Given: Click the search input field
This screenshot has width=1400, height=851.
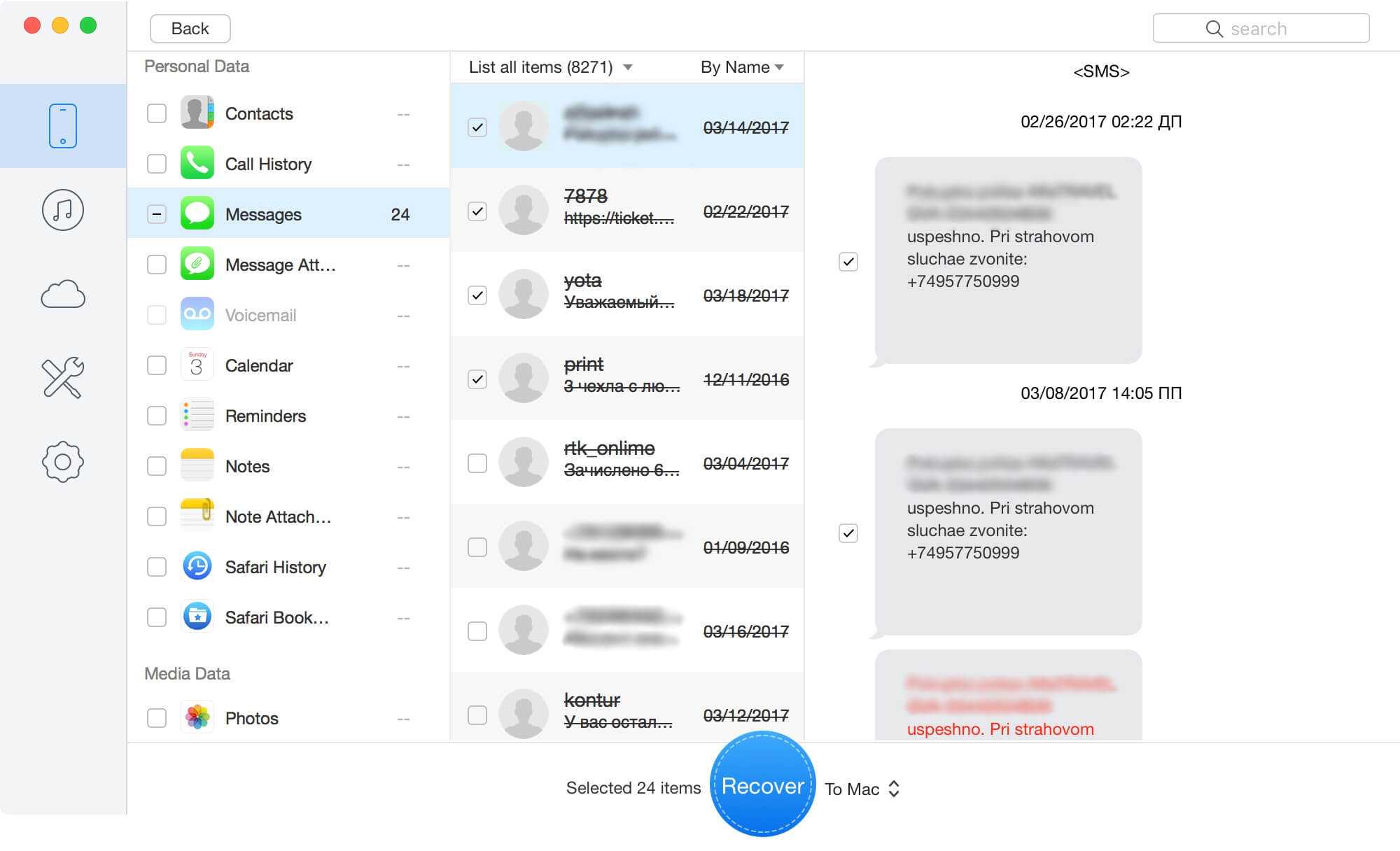Looking at the screenshot, I should coord(1264,27).
